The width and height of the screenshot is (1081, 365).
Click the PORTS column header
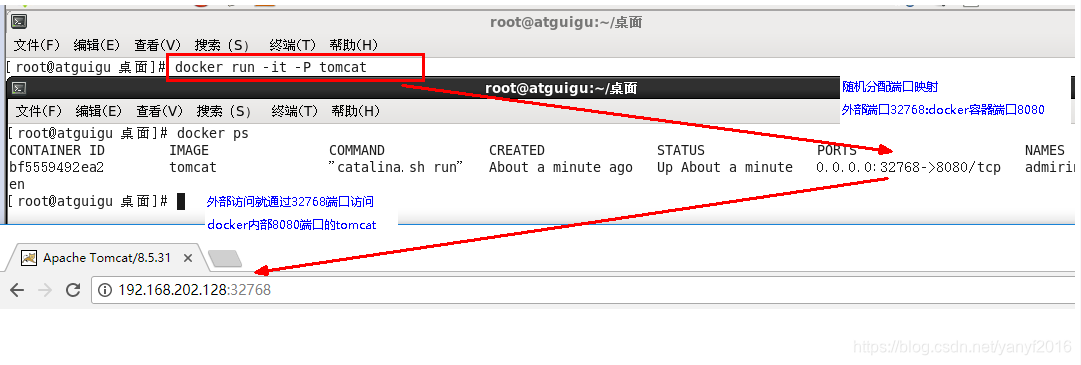837,150
